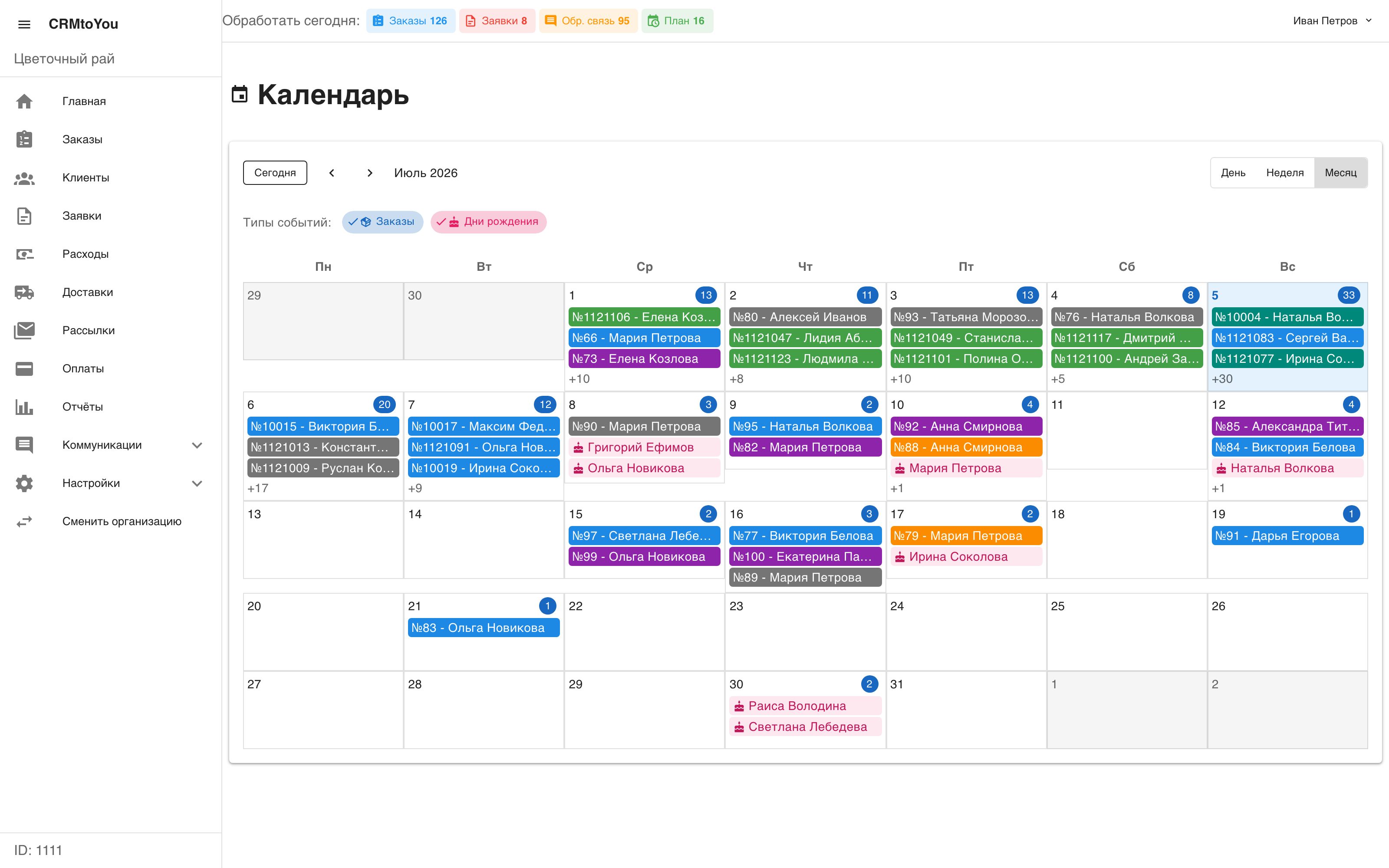This screenshot has width=1389, height=868.
Task: Expand the Настройки submenu chevron
Action: tap(197, 483)
